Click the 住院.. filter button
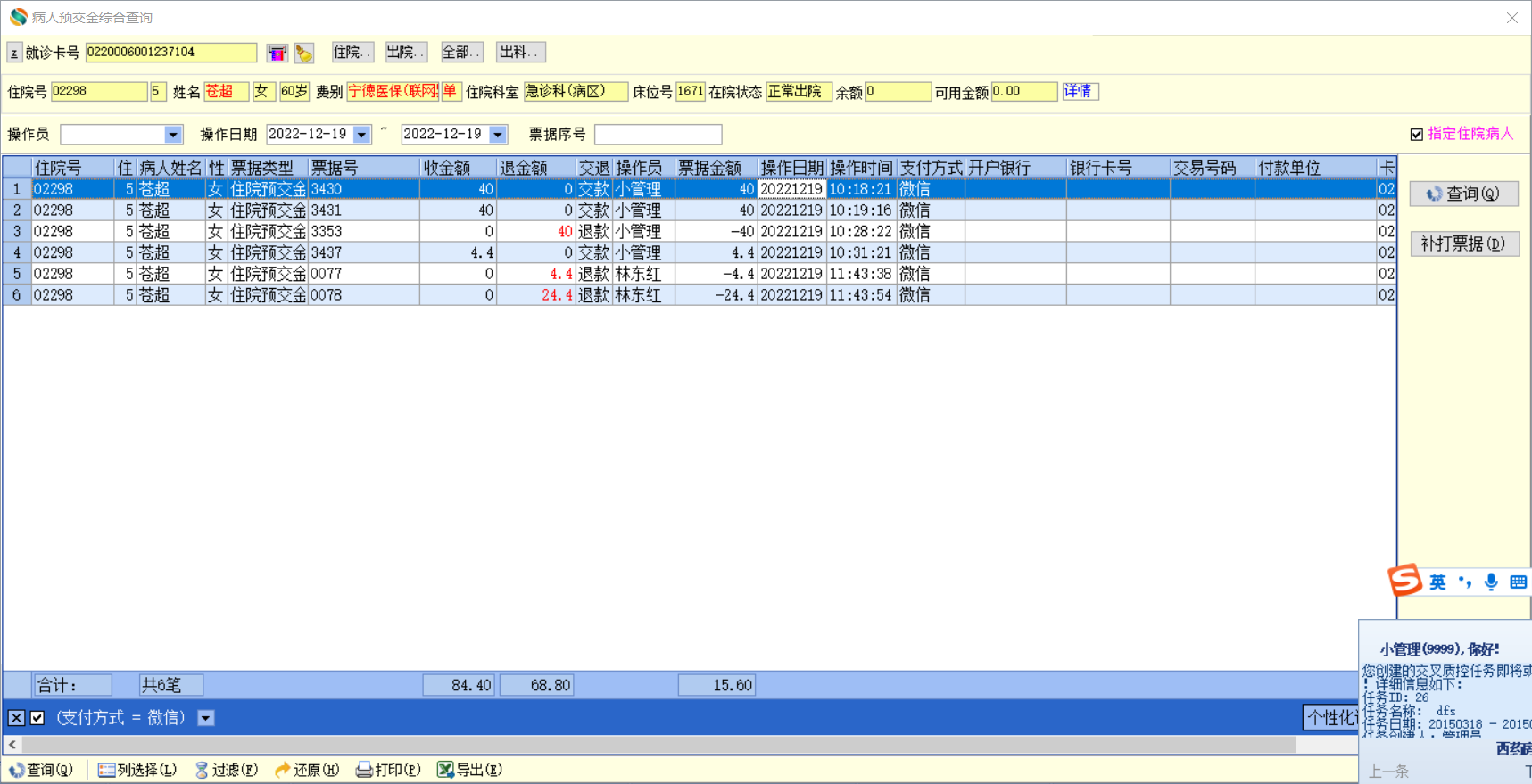The height and width of the screenshot is (784, 1532). pyautogui.click(x=352, y=53)
